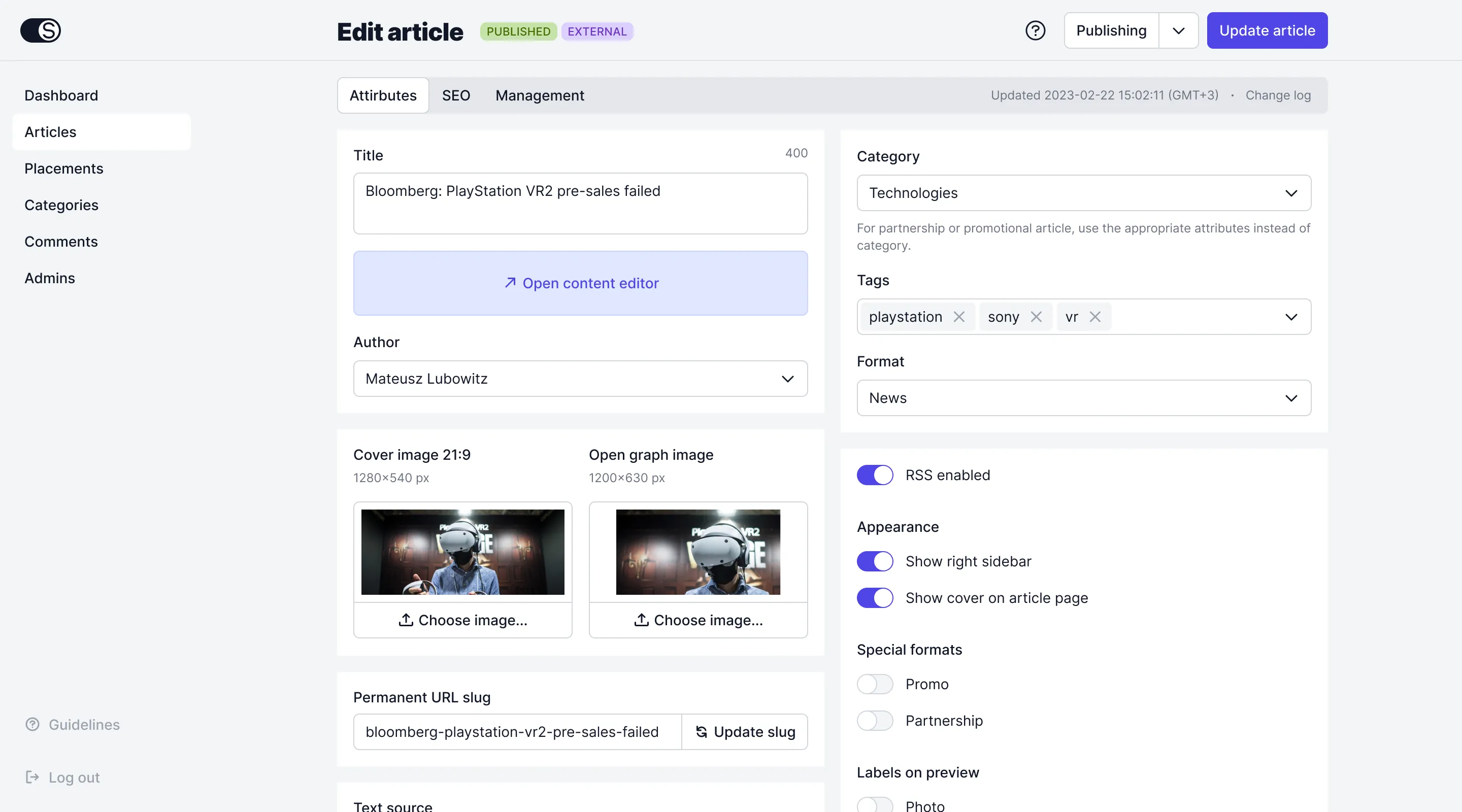Expand the Publishing dropdown arrow
The height and width of the screenshot is (812, 1462).
click(1178, 30)
